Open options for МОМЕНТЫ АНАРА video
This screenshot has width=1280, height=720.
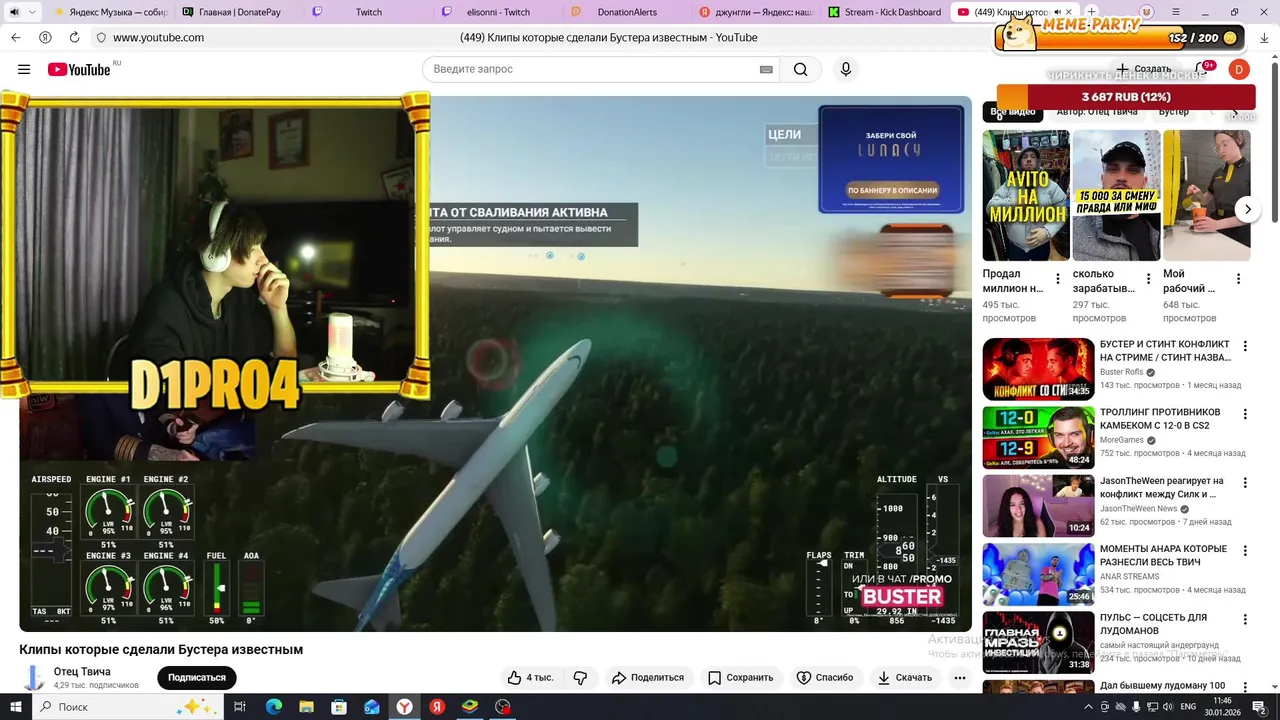pos(1245,551)
